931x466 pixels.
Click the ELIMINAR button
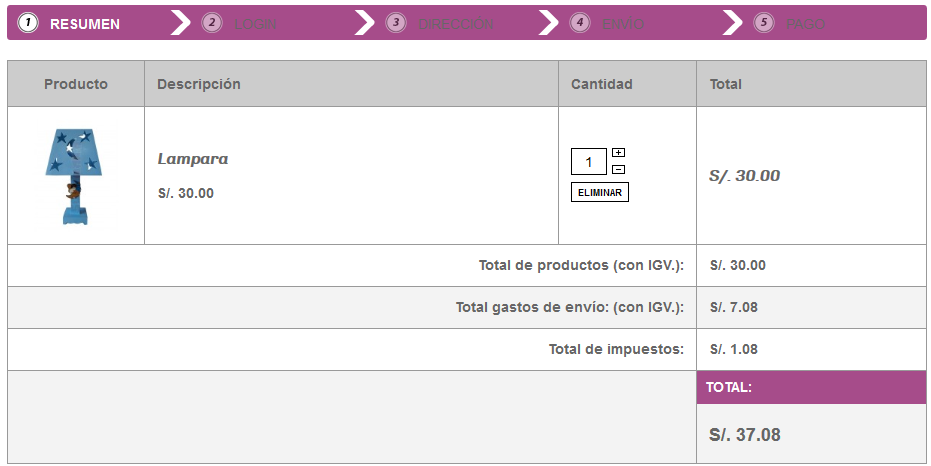[600, 192]
